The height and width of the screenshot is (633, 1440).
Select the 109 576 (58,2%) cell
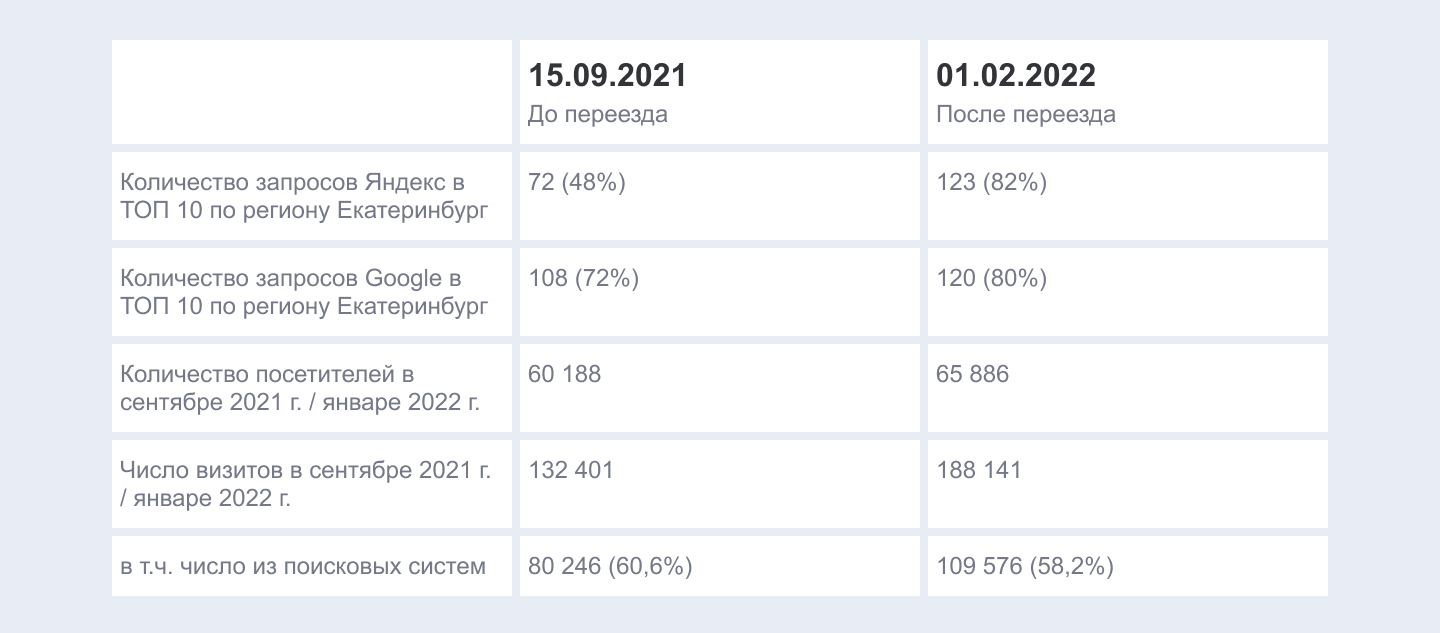coord(1025,567)
